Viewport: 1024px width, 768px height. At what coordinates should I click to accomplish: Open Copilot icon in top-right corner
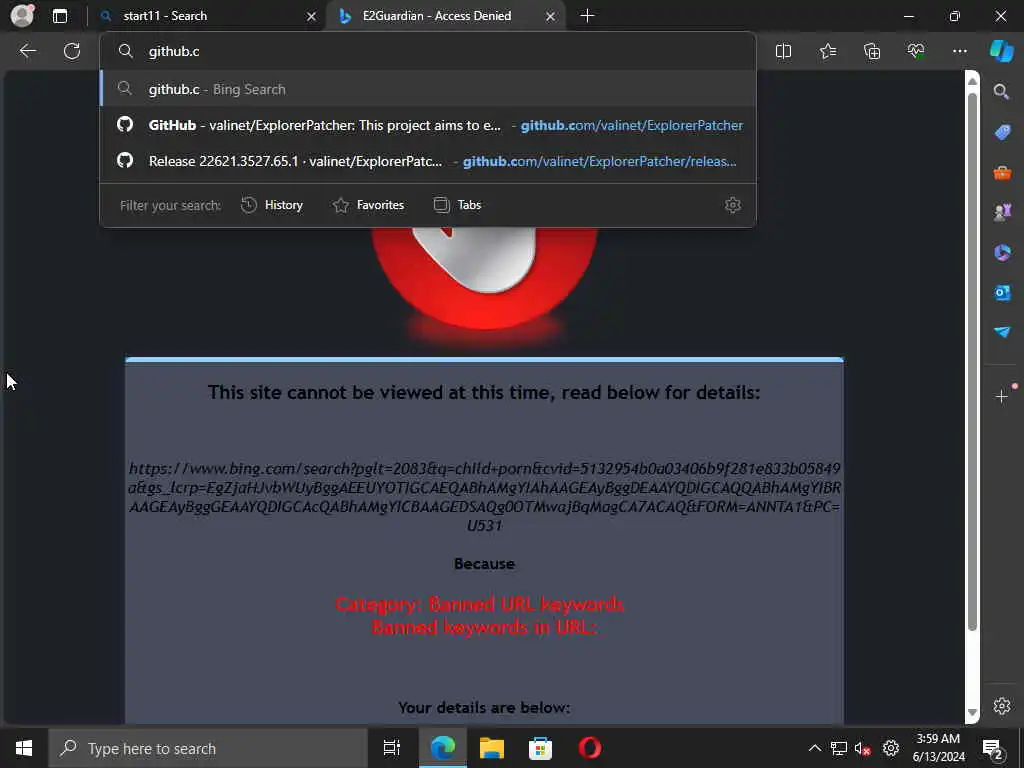point(1002,51)
